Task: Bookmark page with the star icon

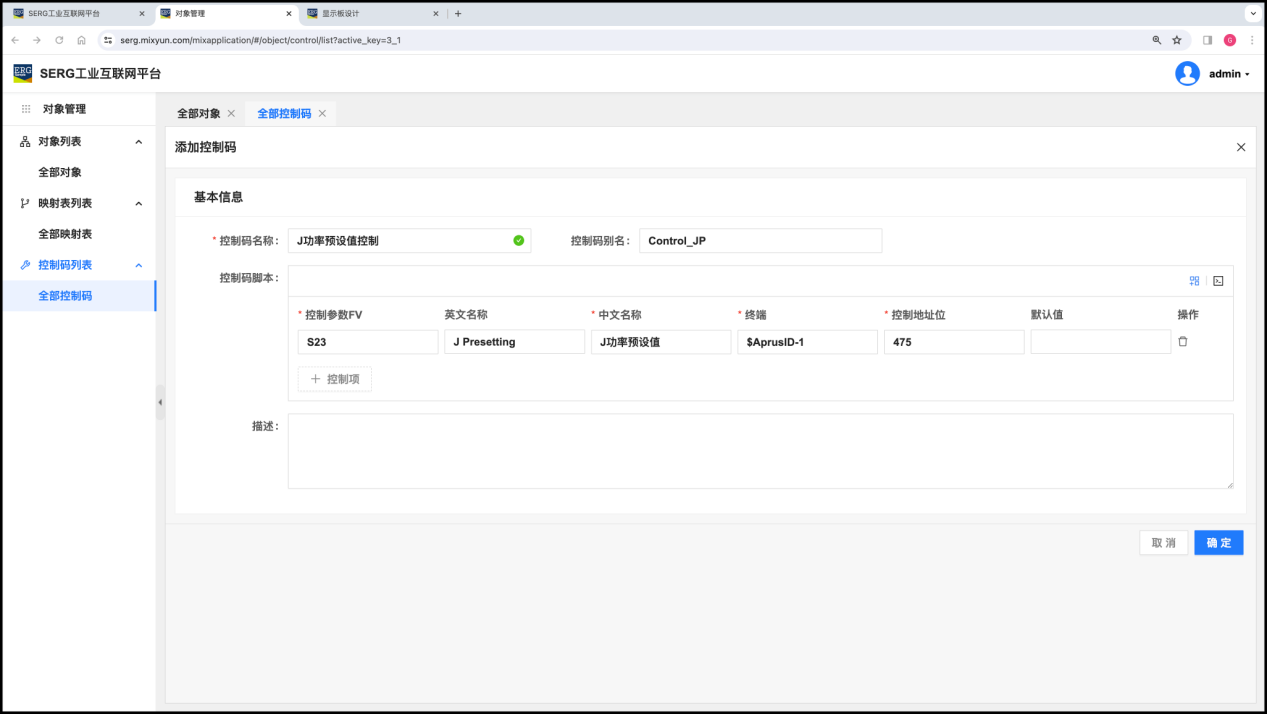Action: click(x=1177, y=40)
